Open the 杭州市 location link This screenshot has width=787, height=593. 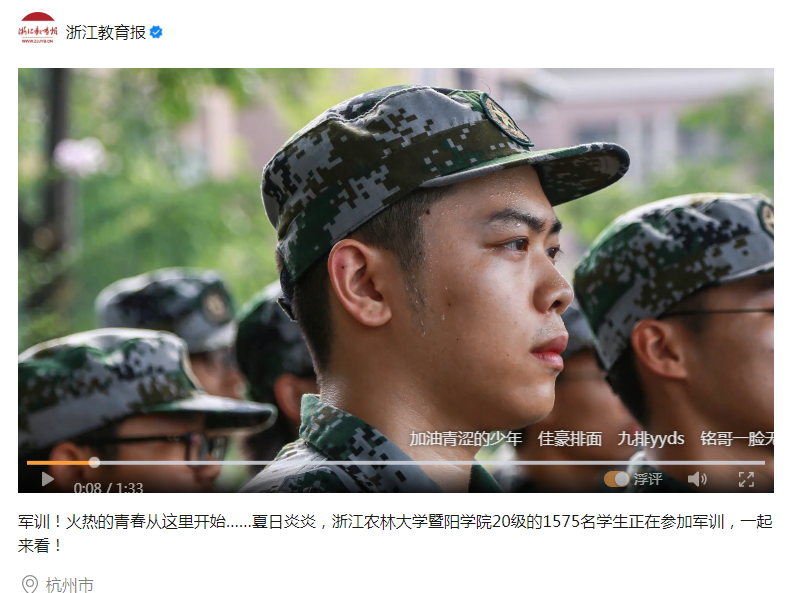70,585
